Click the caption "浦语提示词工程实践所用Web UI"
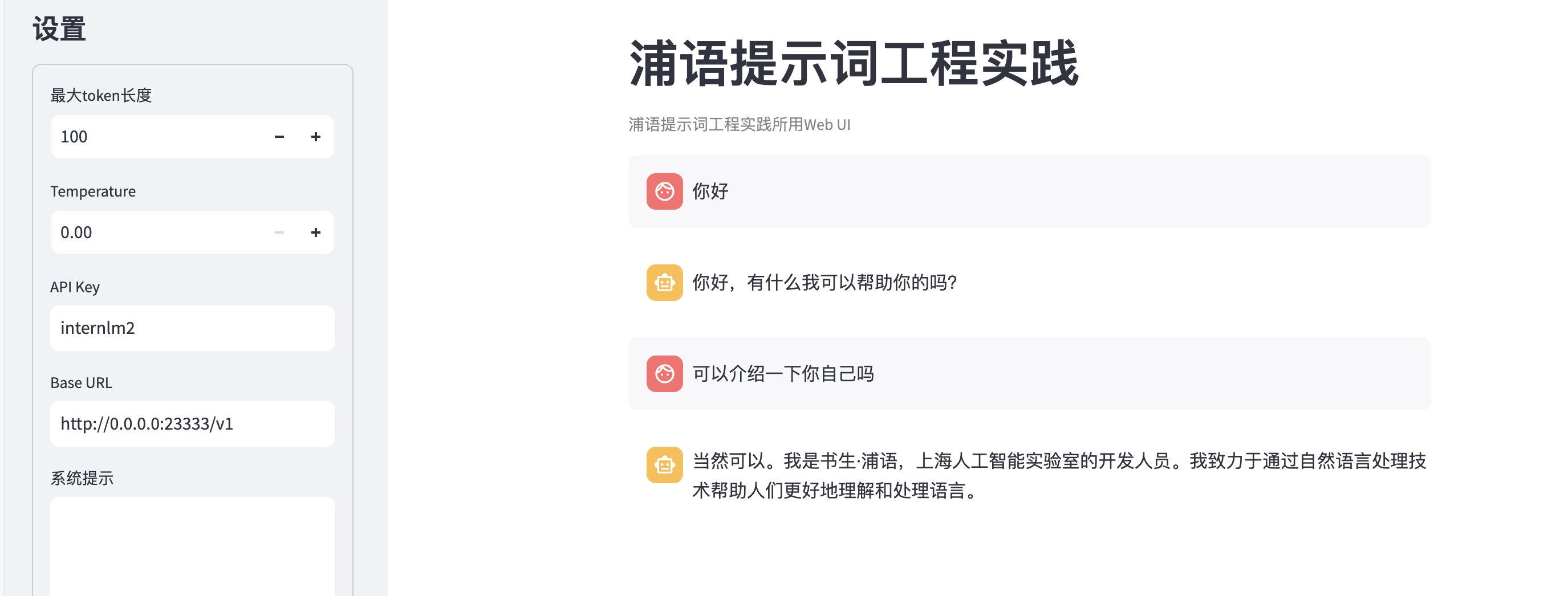Image resolution: width=1568 pixels, height=596 pixels. click(739, 125)
